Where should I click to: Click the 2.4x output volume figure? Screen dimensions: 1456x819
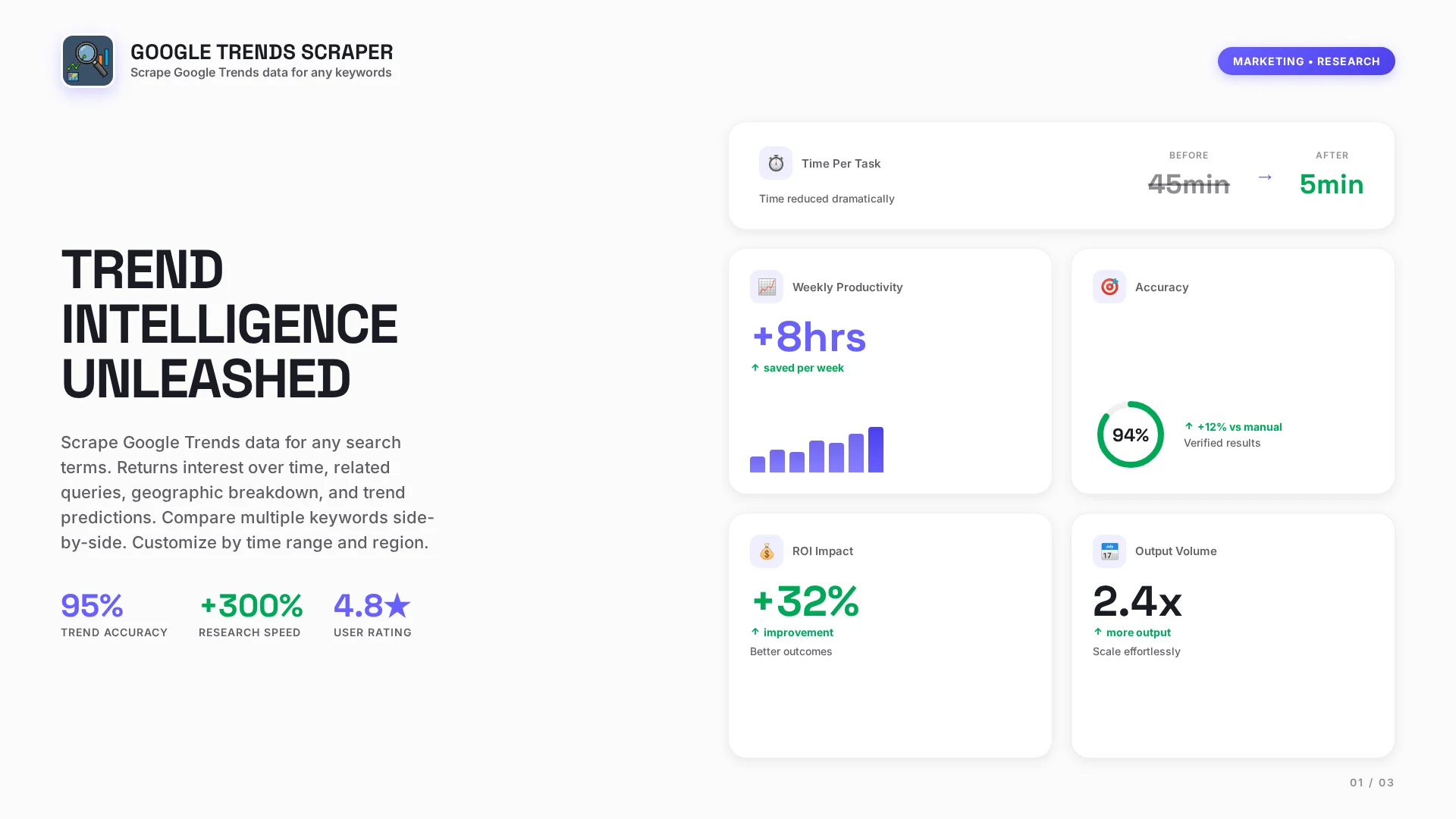point(1137,601)
